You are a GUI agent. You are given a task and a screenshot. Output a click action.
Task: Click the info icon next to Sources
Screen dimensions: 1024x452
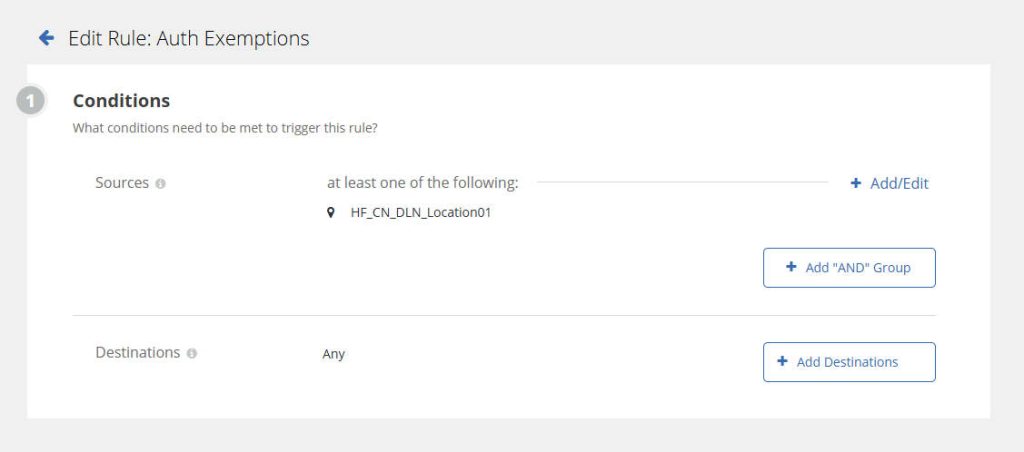click(x=161, y=184)
